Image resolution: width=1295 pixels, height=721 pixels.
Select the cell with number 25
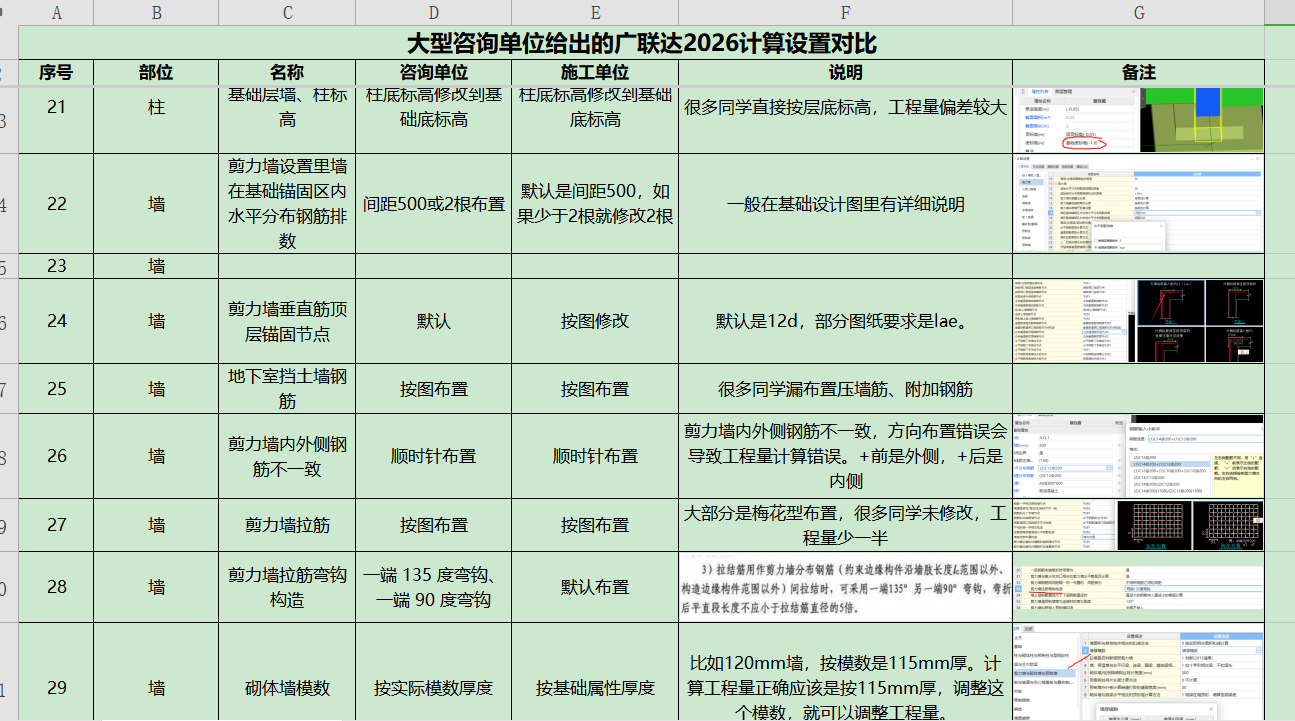point(56,389)
